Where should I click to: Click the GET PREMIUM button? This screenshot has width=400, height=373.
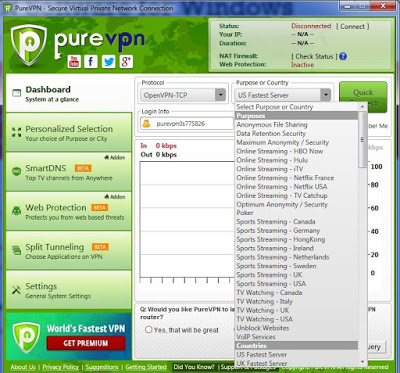pos(86,343)
